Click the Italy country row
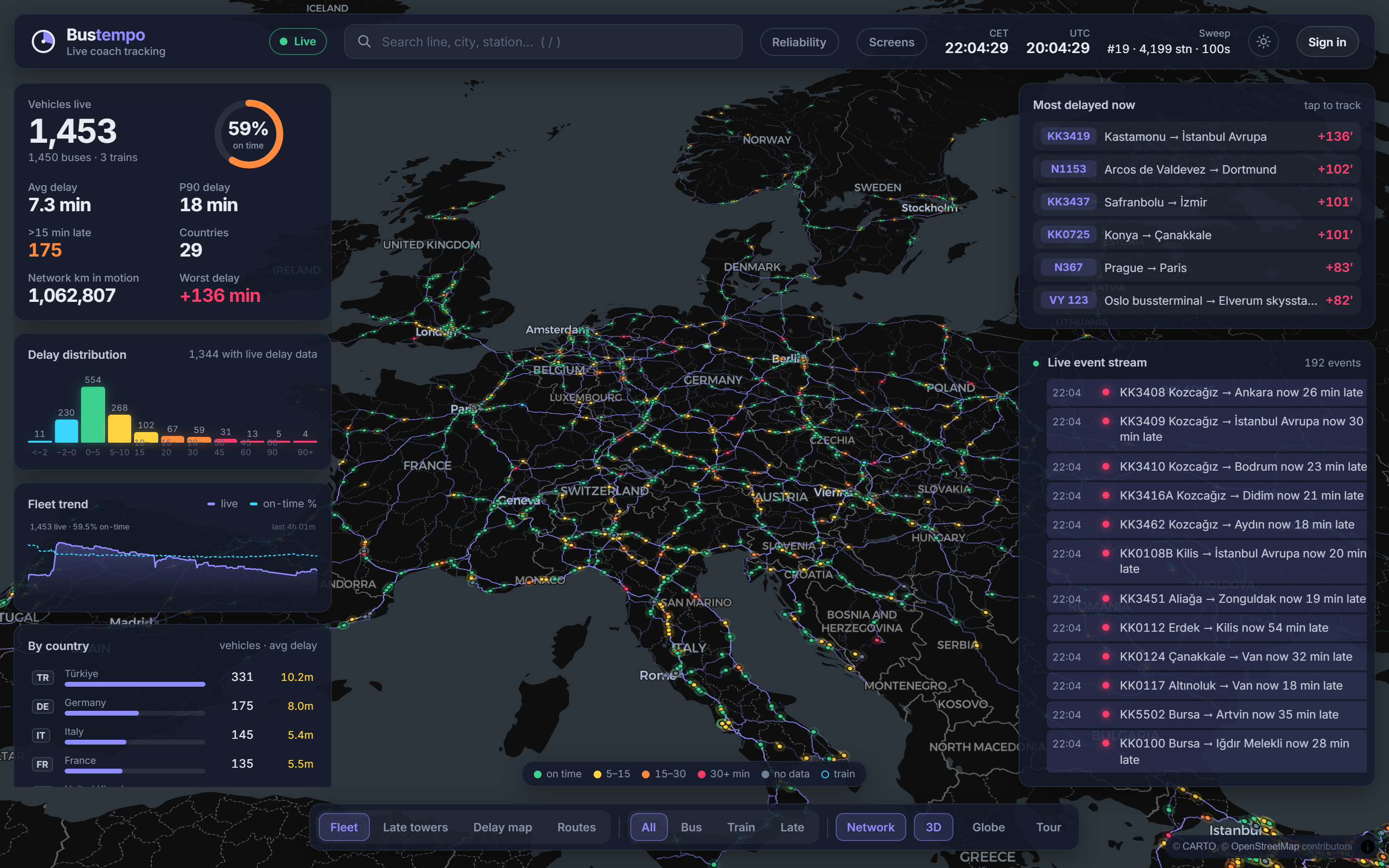Viewport: 1389px width, 868px height. (173, 735)
